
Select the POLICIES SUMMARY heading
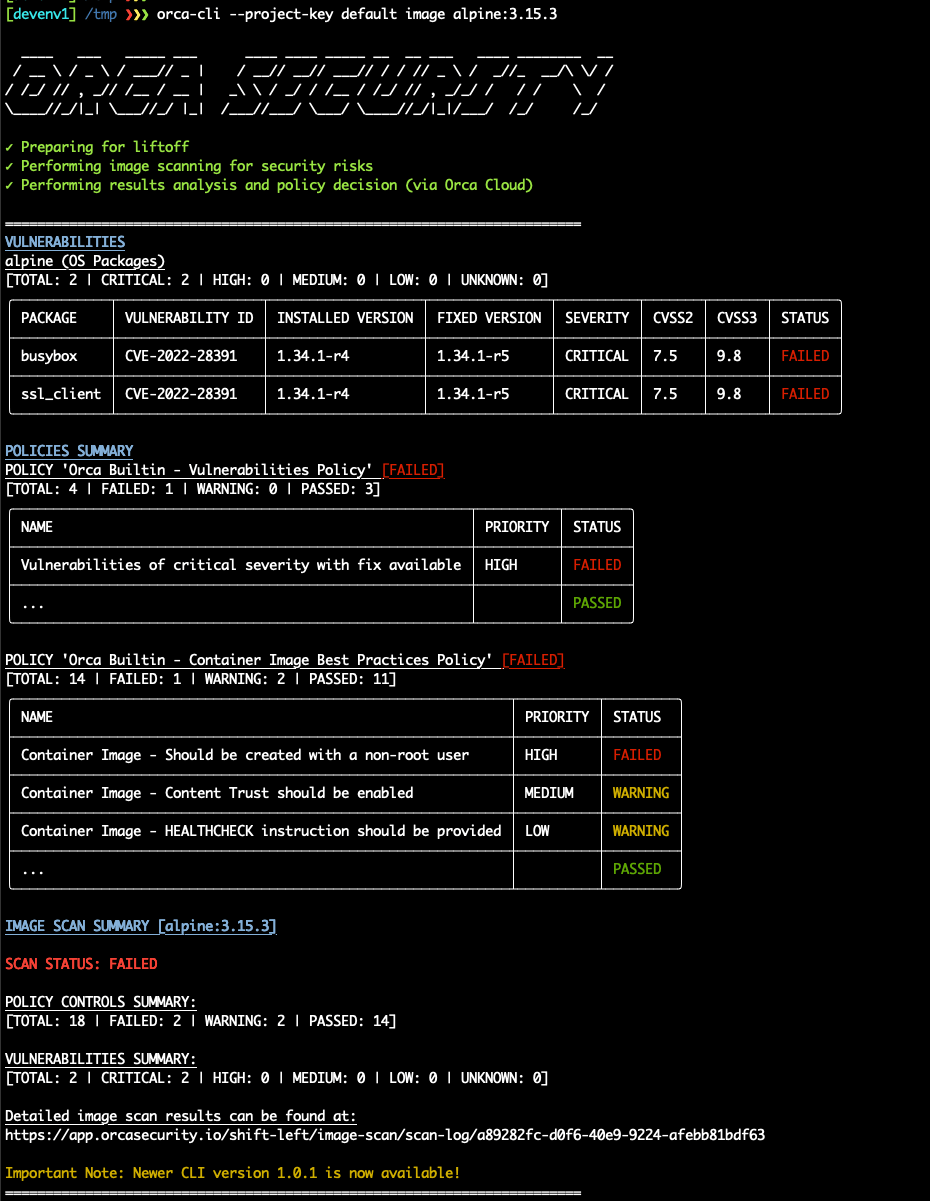point(69,451)
